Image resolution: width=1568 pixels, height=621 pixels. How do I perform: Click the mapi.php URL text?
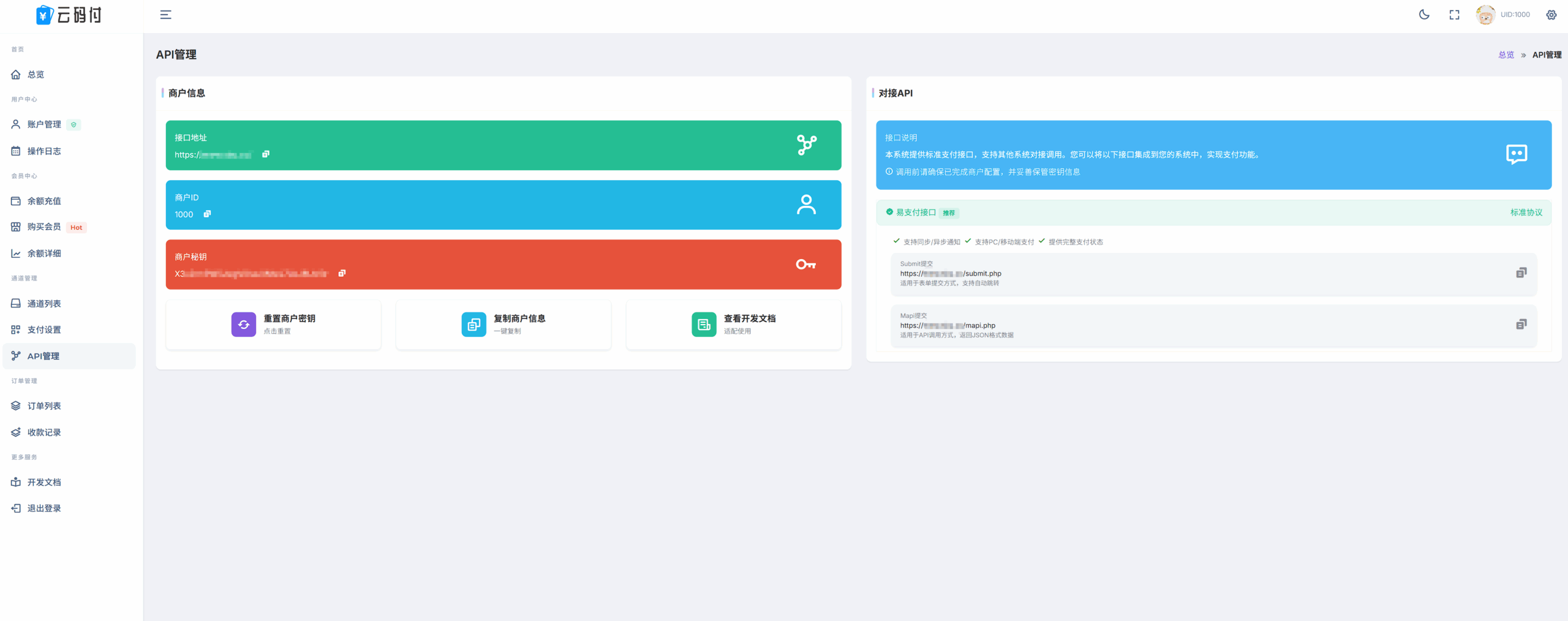tap(948, 326)
